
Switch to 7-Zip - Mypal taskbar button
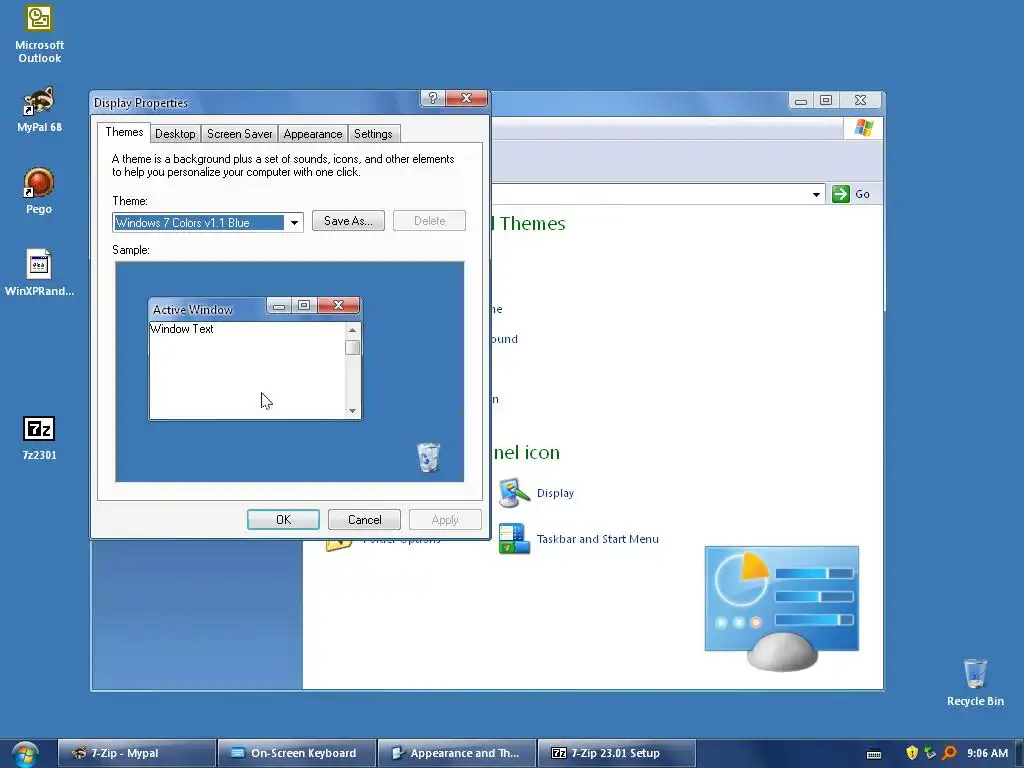point(137,753)
